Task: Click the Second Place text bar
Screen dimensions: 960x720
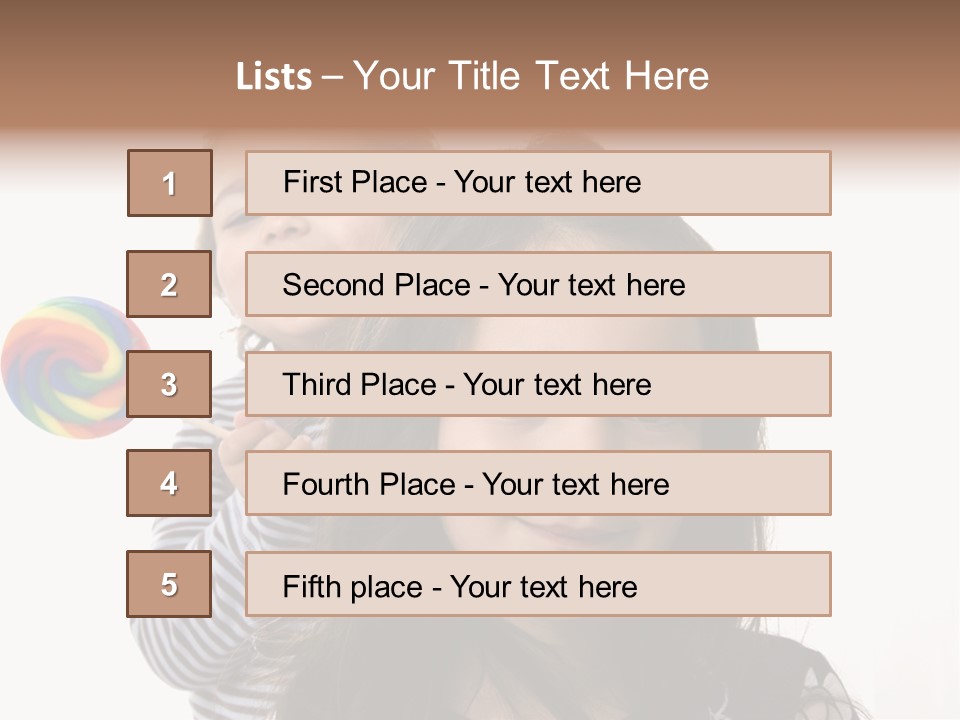Action: point(538,284)
